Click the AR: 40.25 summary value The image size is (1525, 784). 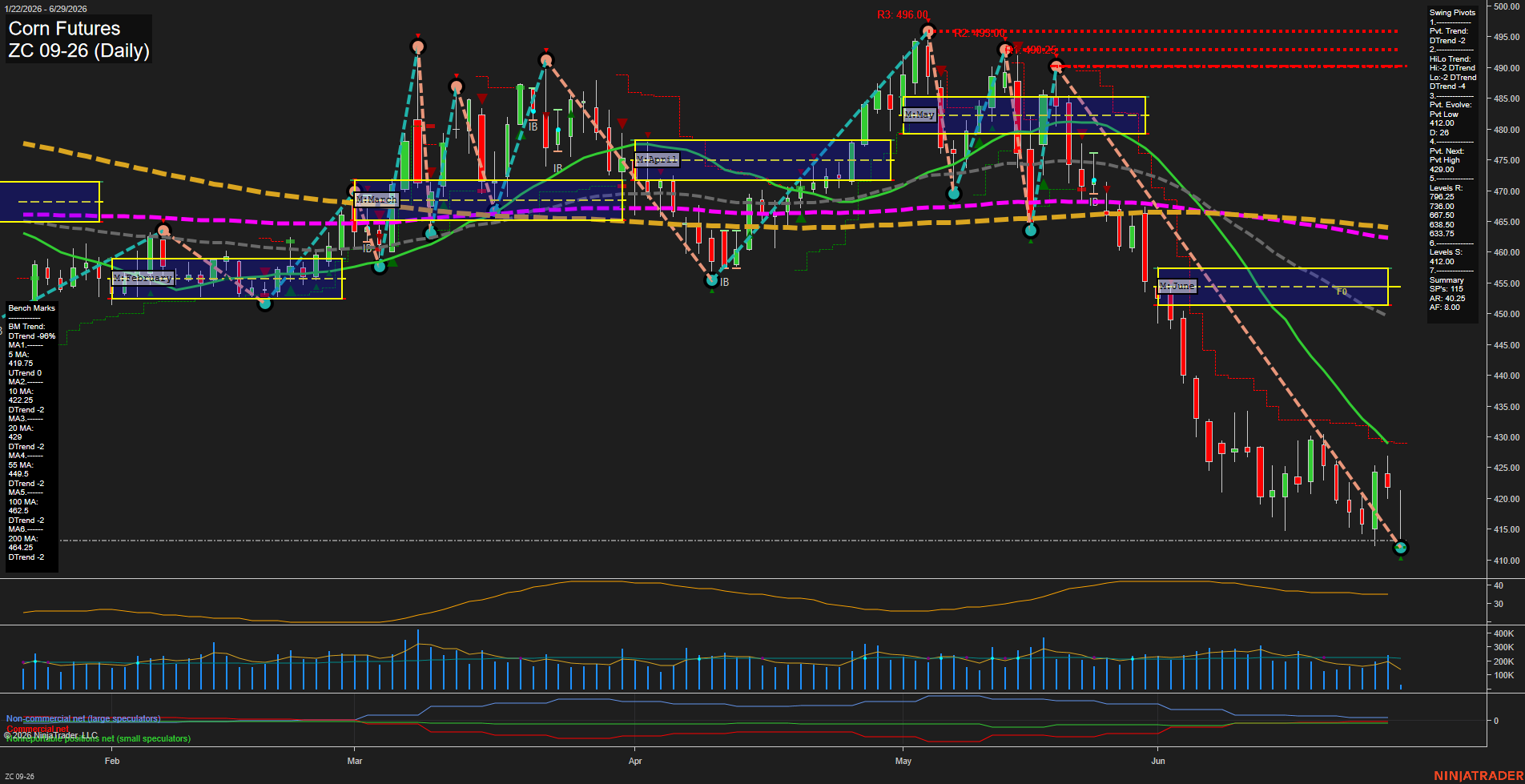click(1447, 298)
